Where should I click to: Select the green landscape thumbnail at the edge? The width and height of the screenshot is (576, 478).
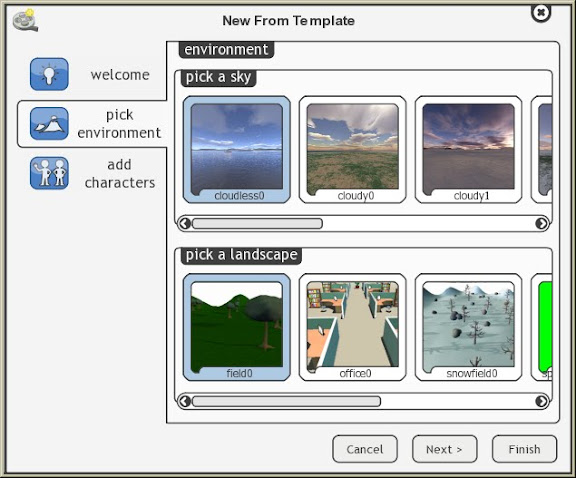[542, 327]
